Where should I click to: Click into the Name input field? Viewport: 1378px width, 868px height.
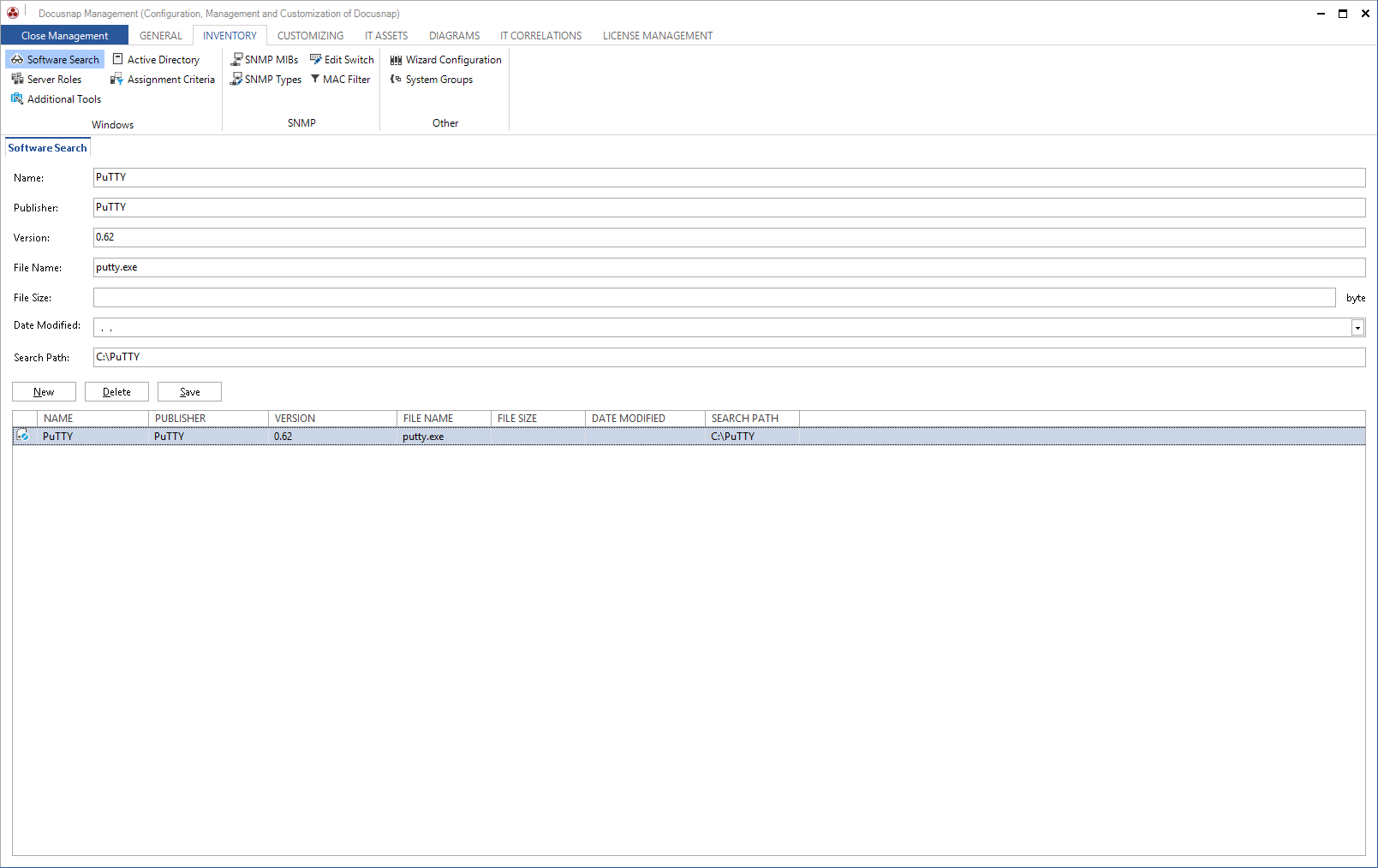729,177
